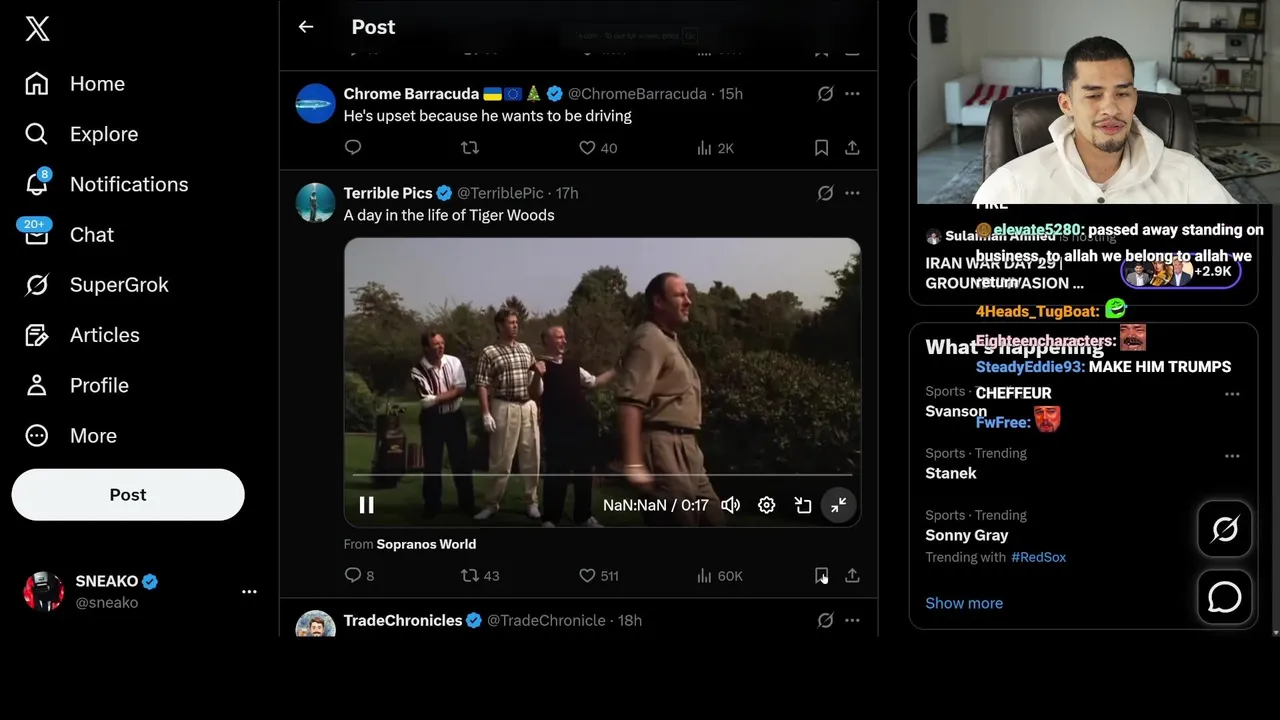Repost the Terrible Pics post
Viewport: 1280px width, 720px height.
(480, 576)
